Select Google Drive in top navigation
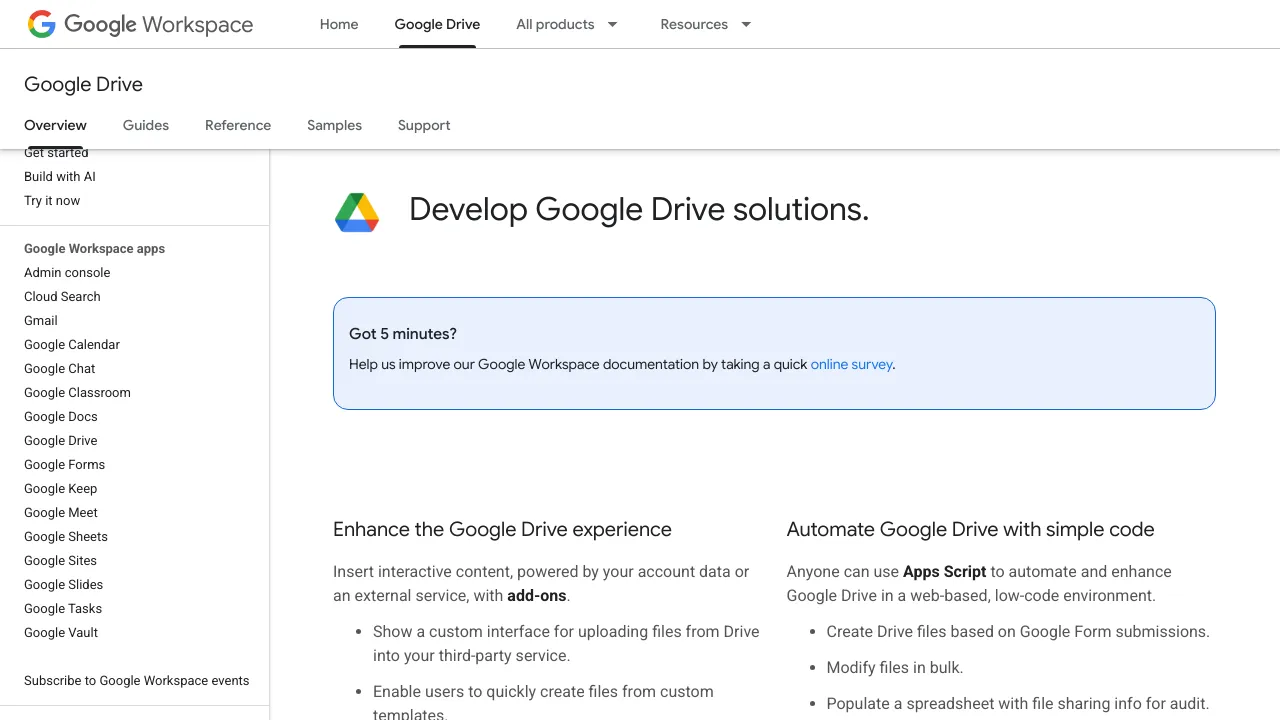Viewport: 1280px width, 720px height. click(437, 24)
